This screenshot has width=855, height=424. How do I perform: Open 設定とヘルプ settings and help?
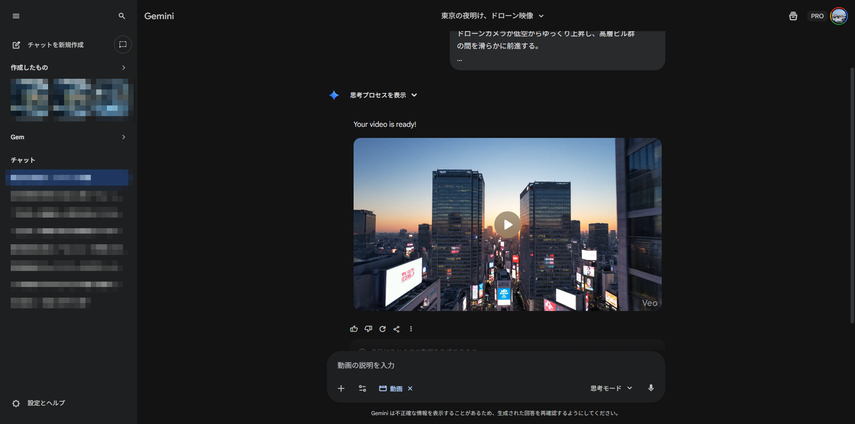point(46,403)
